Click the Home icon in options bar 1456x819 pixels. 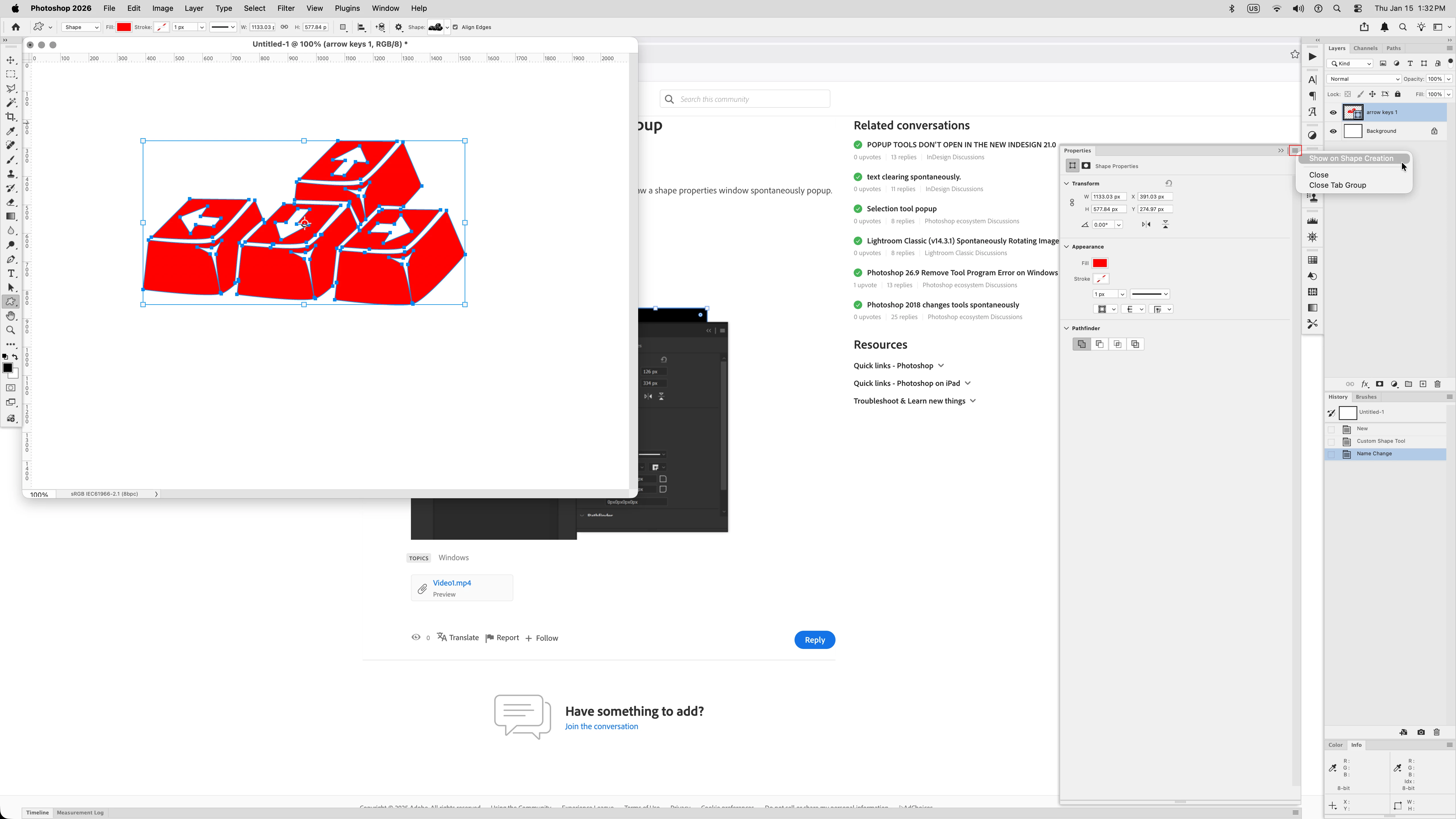pos(16,27)
